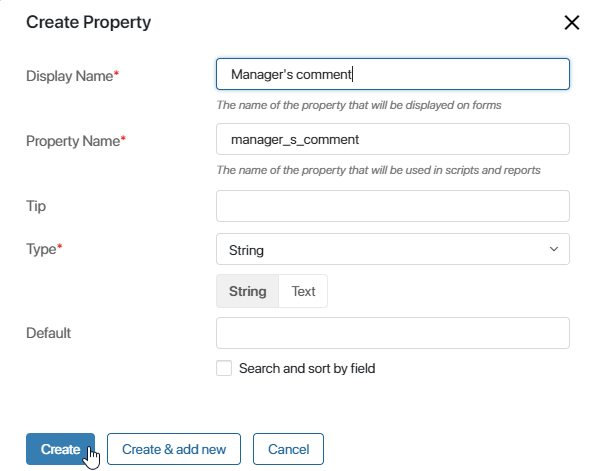Viewport: 592px width, 471px height.
Task: Click the Display Name input field
Action: 393,74
